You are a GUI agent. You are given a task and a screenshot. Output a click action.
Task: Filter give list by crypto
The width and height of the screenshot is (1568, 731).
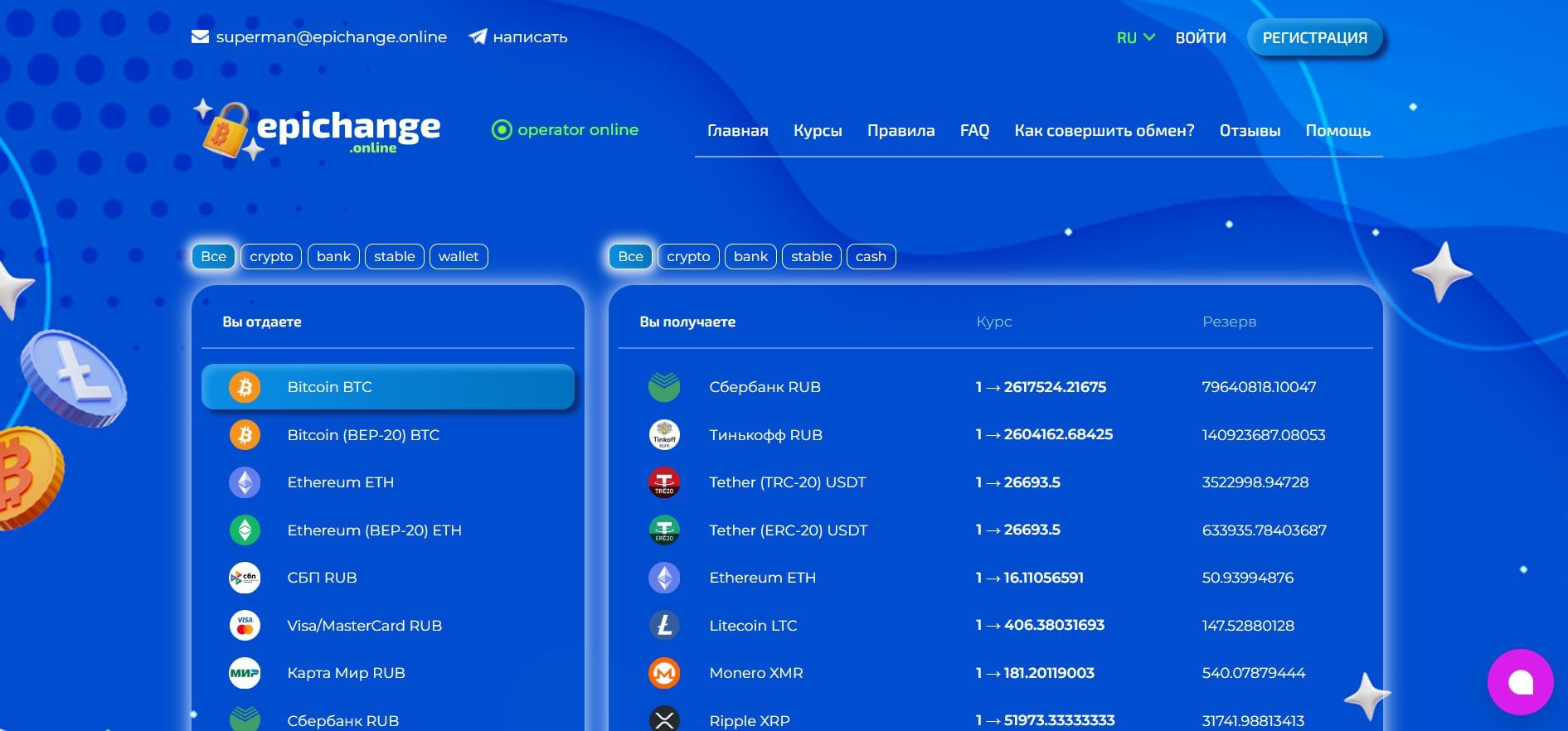point(271,257)
